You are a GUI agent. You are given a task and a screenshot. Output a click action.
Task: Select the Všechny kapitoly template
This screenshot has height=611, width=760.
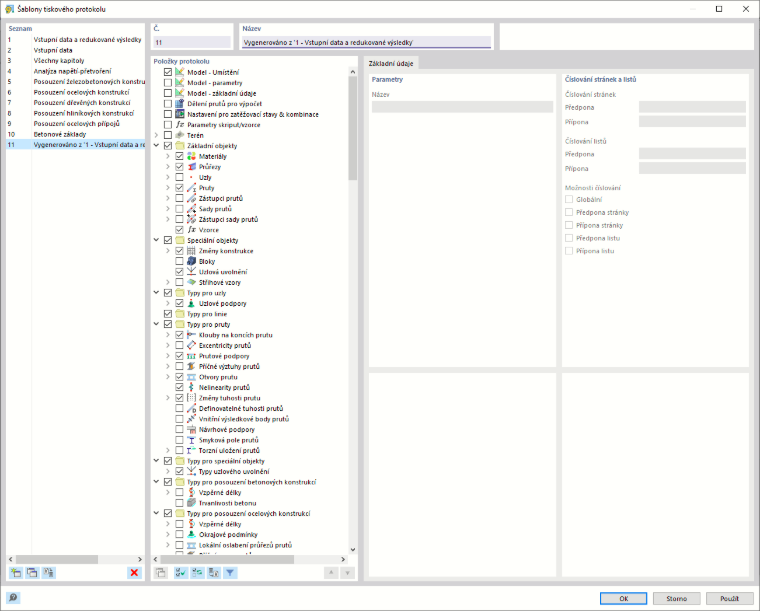75,61
